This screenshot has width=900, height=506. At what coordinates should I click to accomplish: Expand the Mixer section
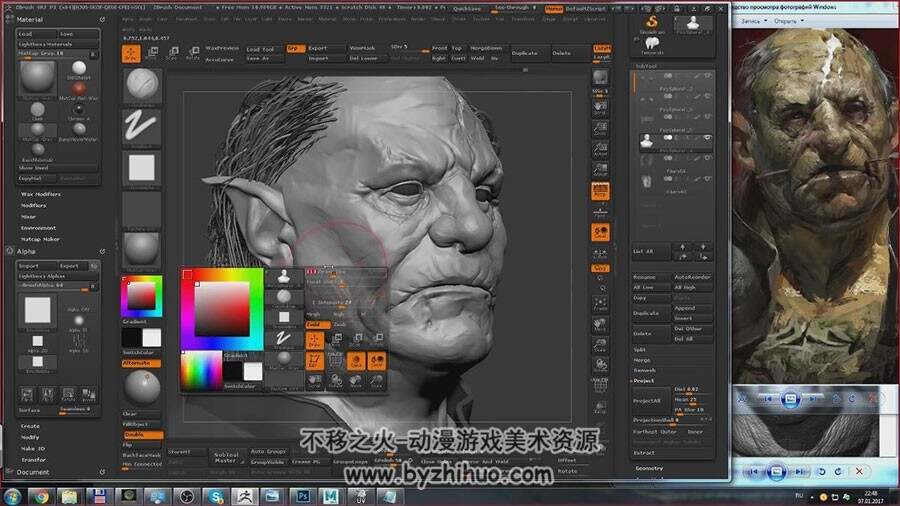pos(28,217)
